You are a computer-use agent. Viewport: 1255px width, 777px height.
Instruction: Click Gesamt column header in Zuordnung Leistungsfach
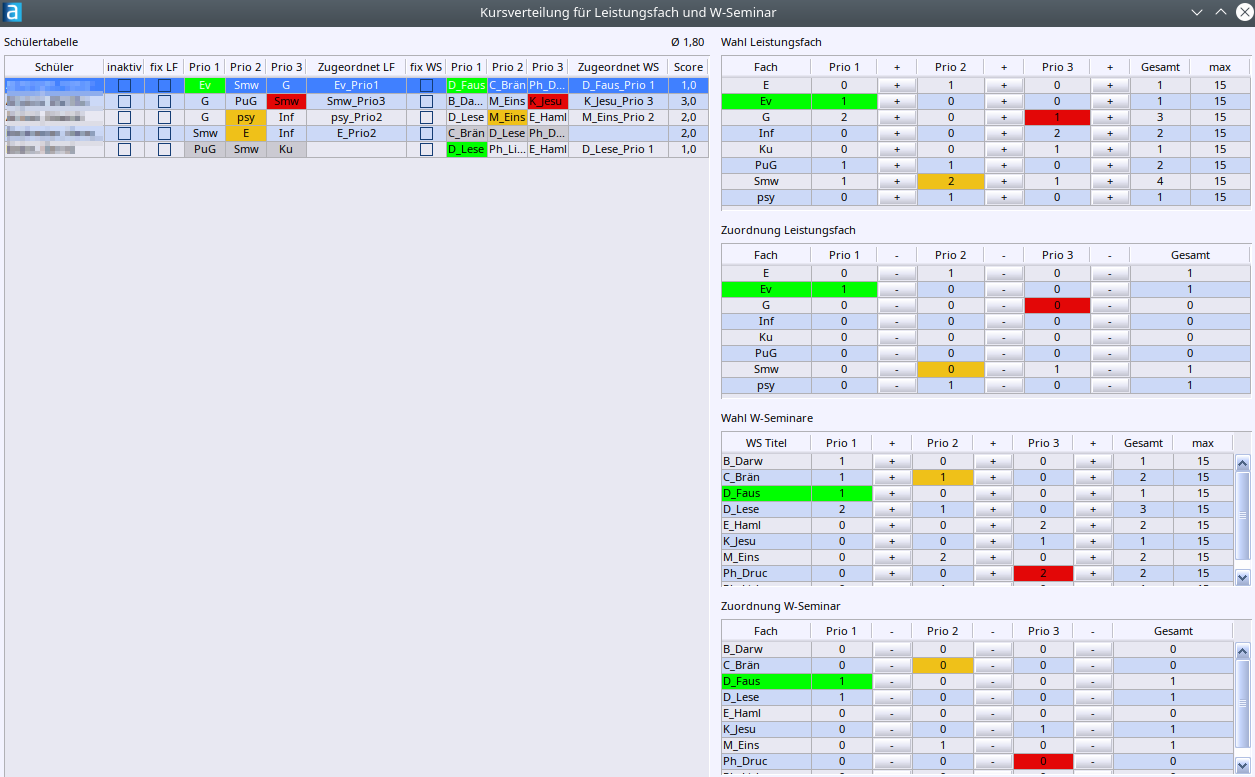pyautogui.click(x=1190, y=255)
